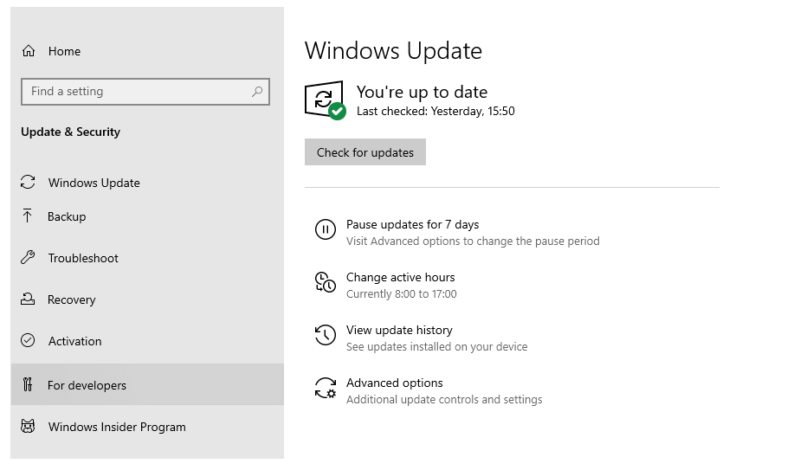
Task: Focus the Find a setting search box
Action: click(x=145, y=92)
